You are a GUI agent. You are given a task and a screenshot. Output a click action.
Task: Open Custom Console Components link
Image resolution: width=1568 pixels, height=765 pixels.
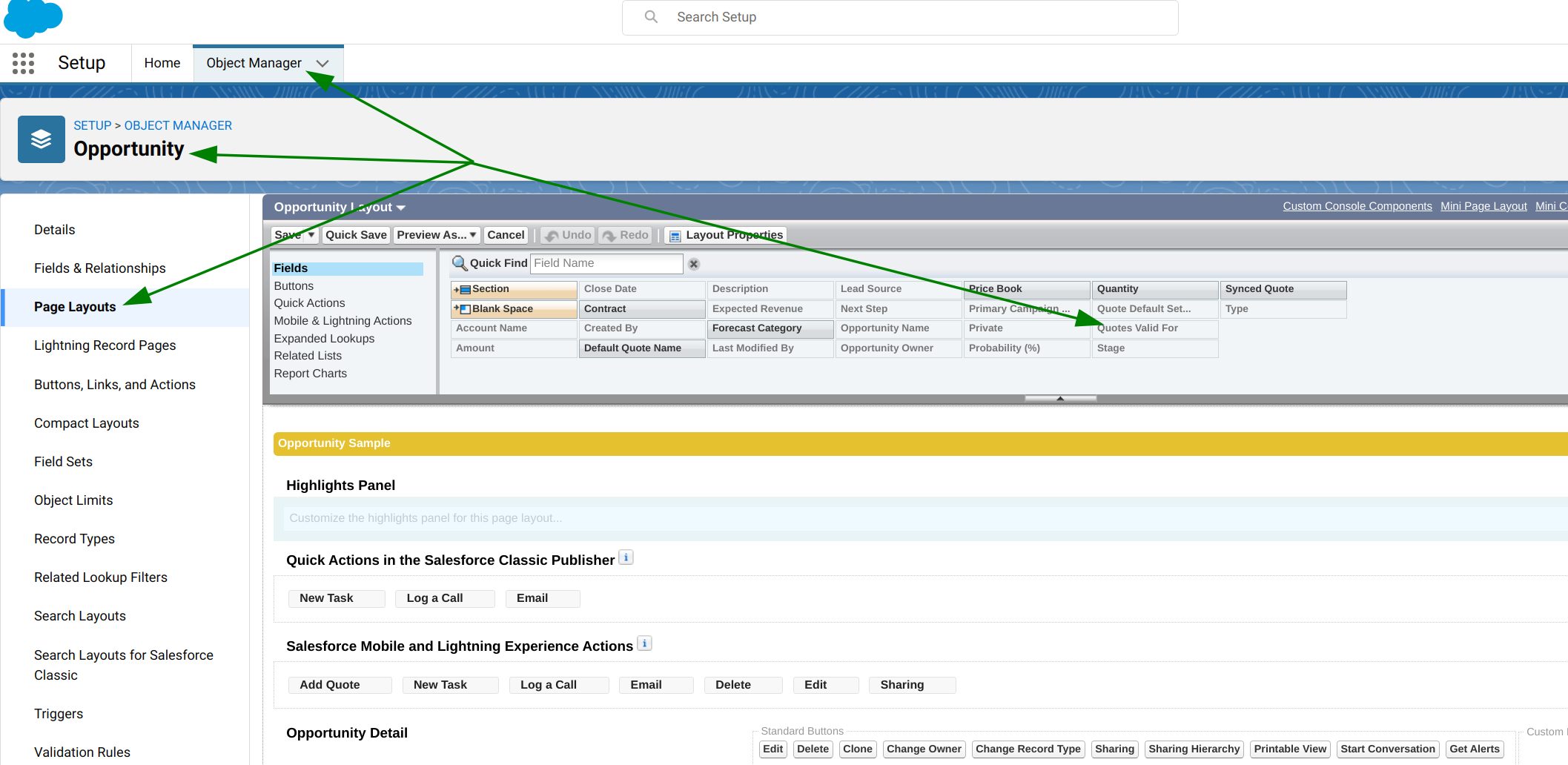pos(1357,206)
